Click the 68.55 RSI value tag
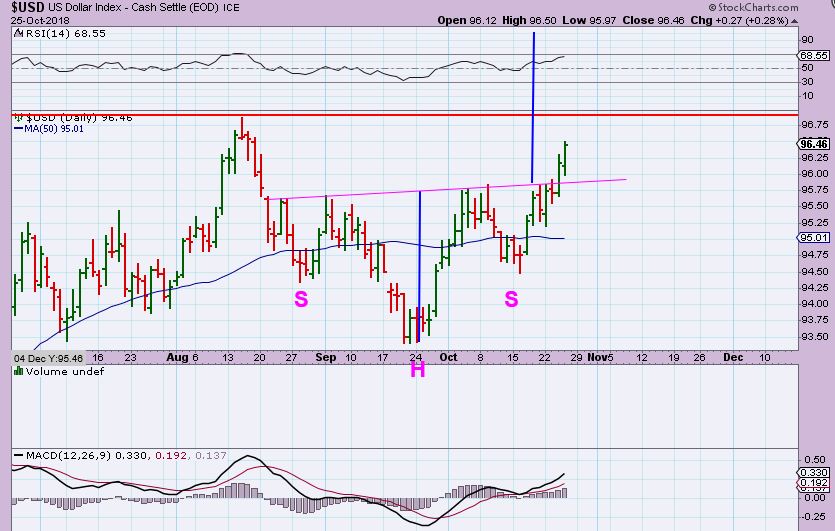This screenshot has height=531, width=835. pos(815,56)
